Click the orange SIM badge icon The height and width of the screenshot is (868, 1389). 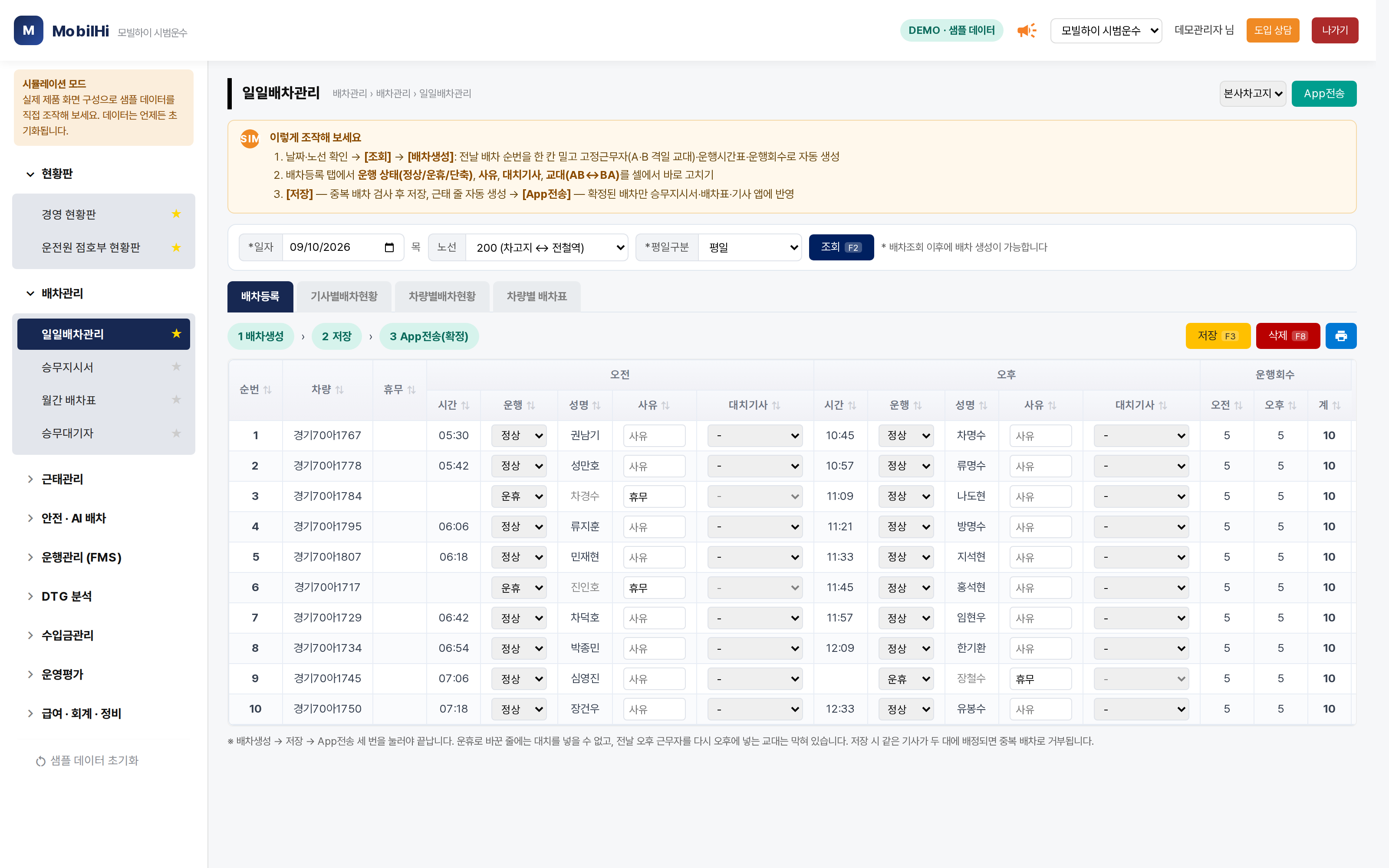(250, 138)
